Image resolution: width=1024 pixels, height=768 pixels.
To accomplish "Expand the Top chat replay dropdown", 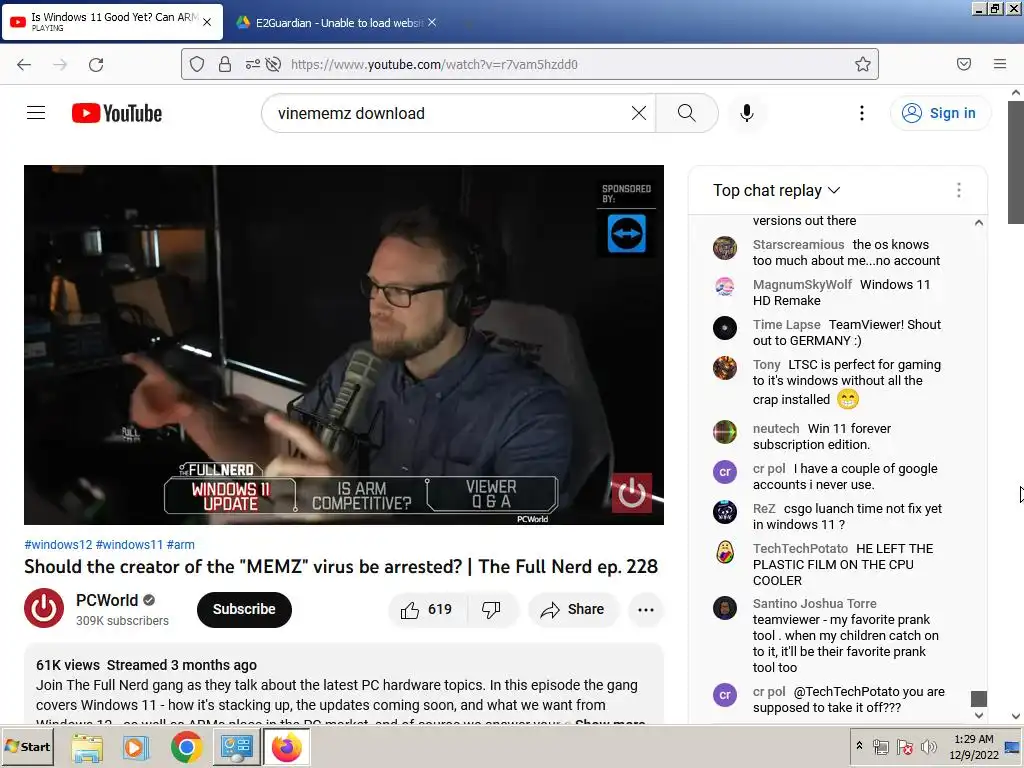I will pyautogui.click(x=776, y=190).
